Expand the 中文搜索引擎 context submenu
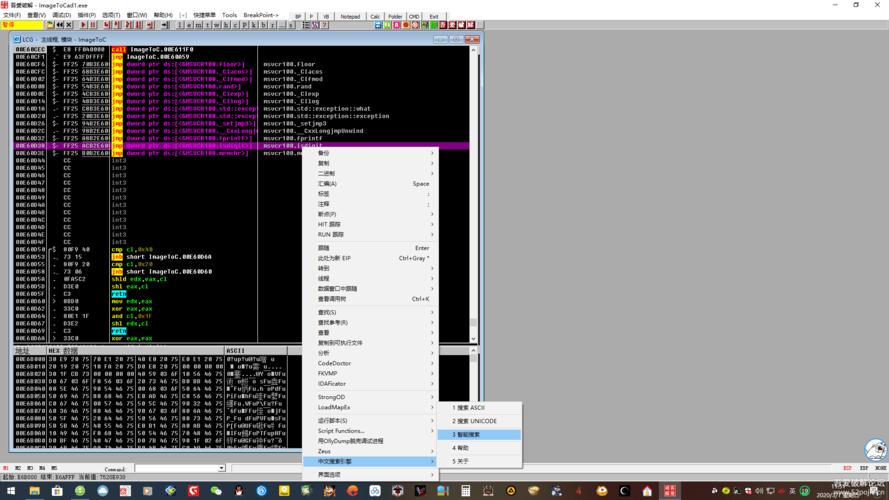 tap(370, 461)
